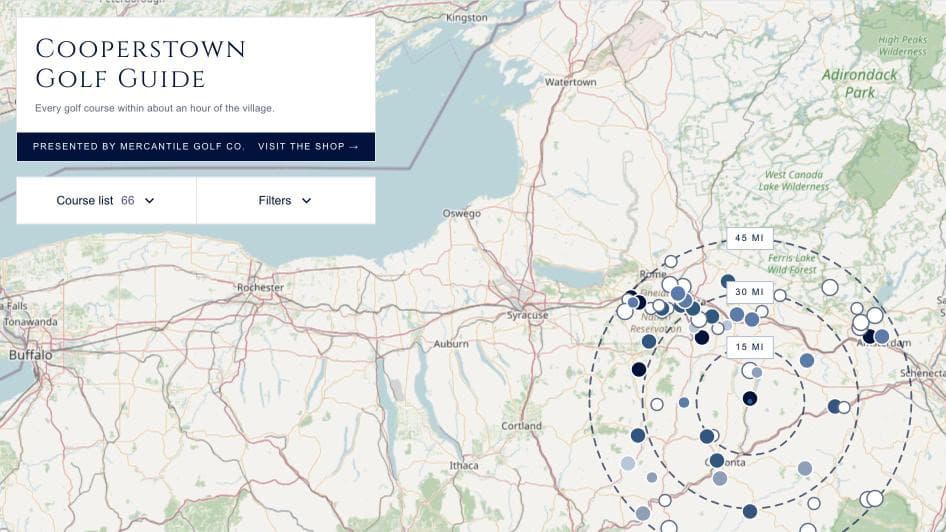Click the Adirondack Park label on the map
Viewport: 946px width, 532px height.
point(860,83)
